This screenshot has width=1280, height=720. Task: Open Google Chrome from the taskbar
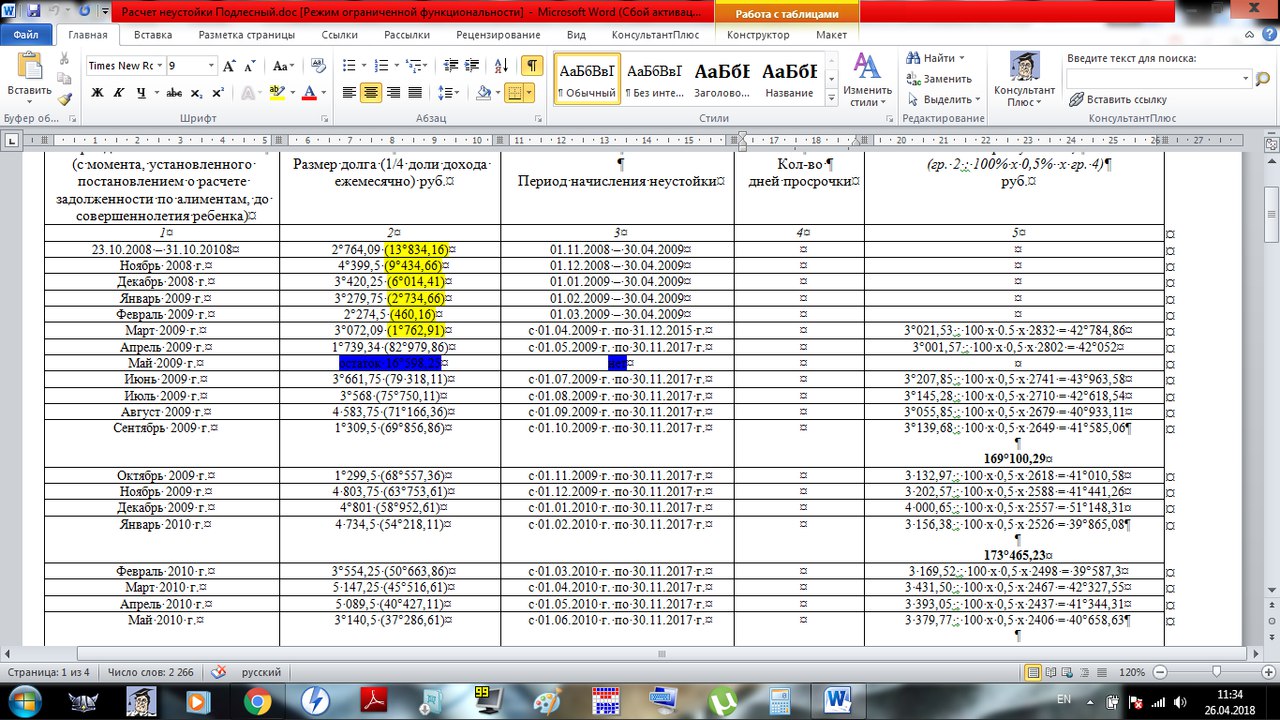tap(257, 700)
